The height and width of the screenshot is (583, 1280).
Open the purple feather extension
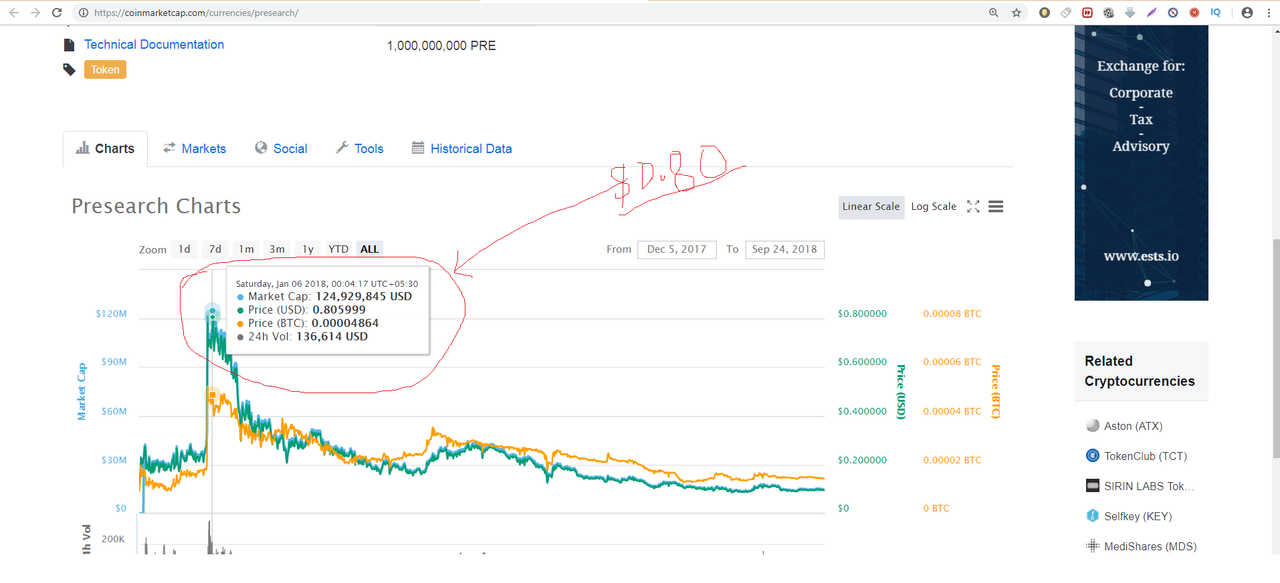tap(1151, 13)
